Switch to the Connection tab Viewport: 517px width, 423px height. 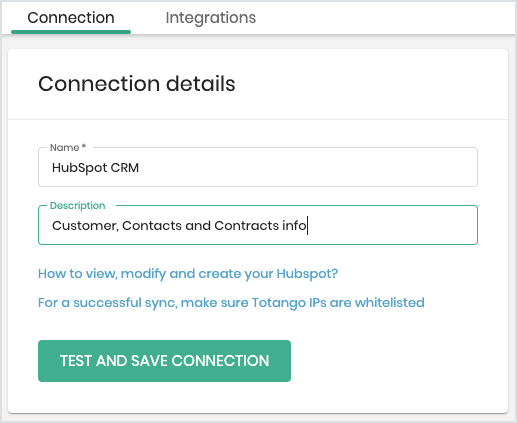71,18
